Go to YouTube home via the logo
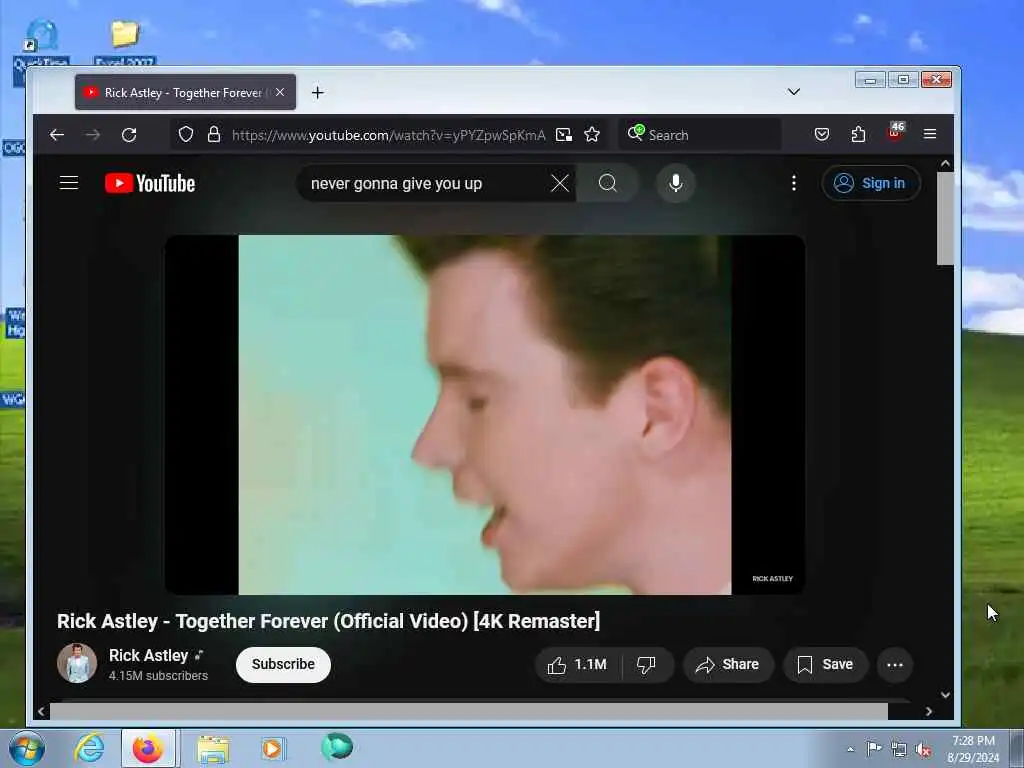 tap(150, 184)
